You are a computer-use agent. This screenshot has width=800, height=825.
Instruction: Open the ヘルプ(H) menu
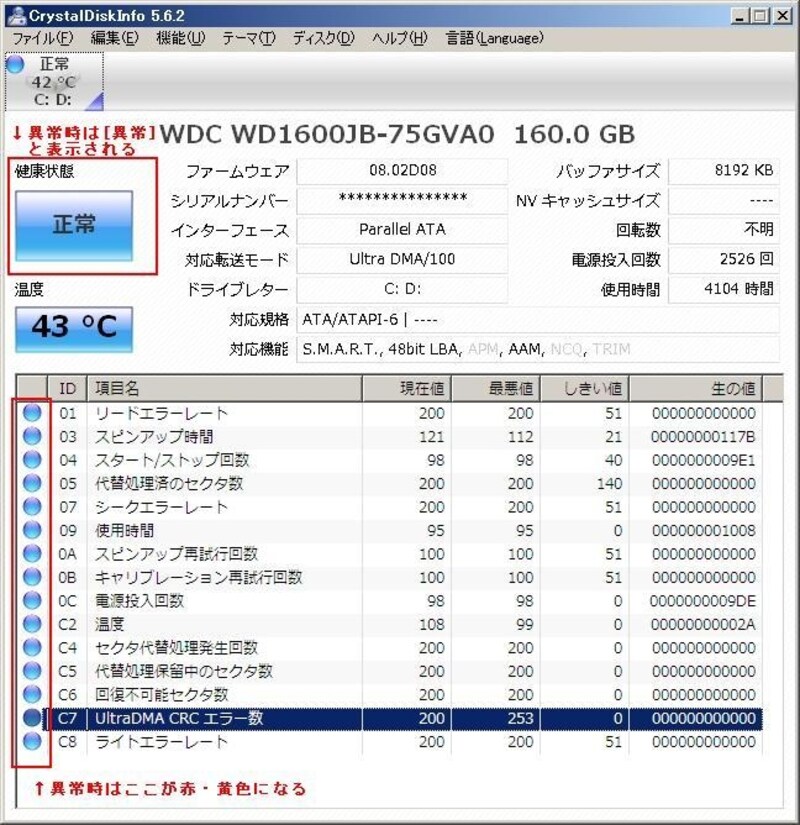pos(399,38)
